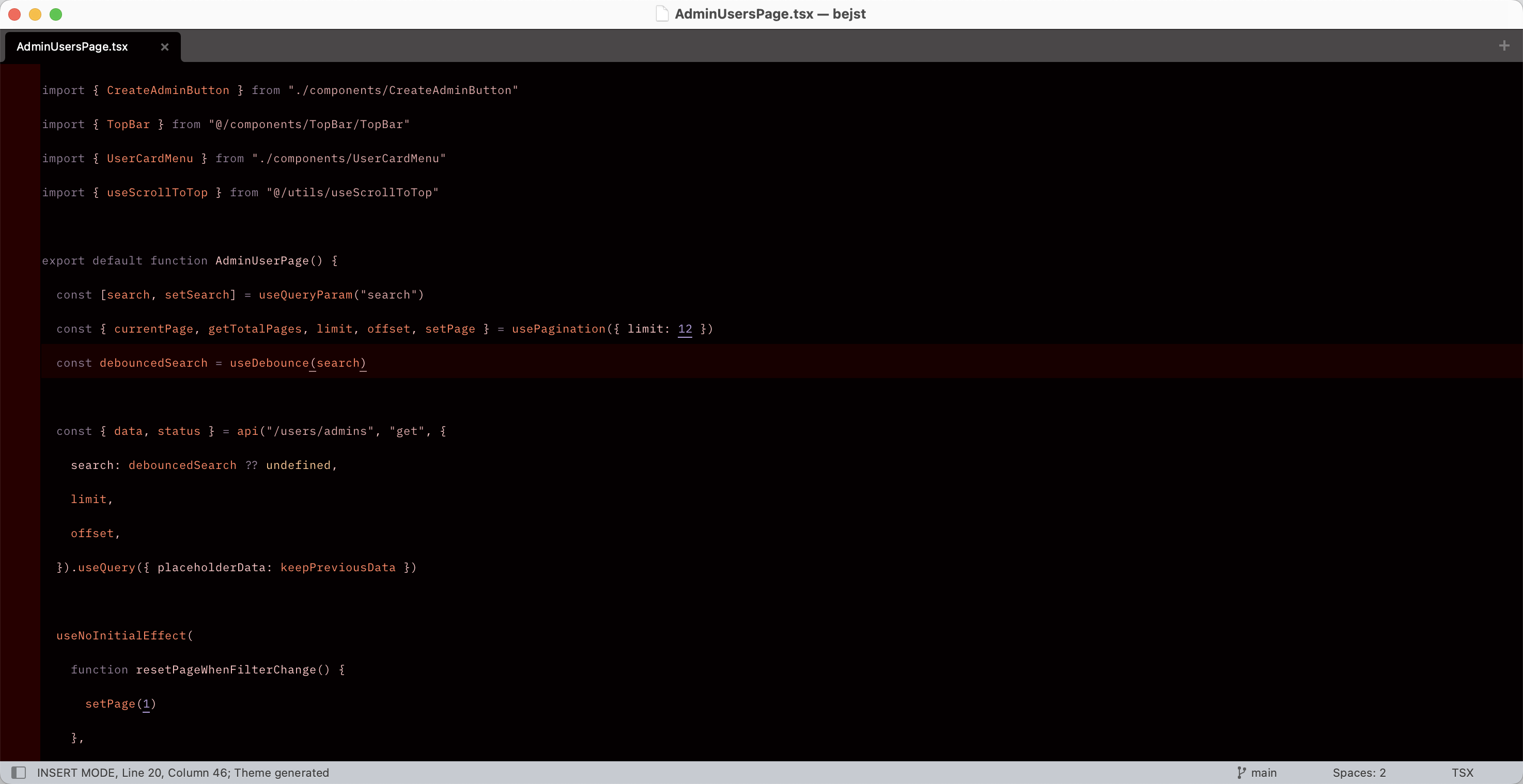Click the undefined keyword
The height and width of the screenshot is (784, 1523).
(298, 465)
